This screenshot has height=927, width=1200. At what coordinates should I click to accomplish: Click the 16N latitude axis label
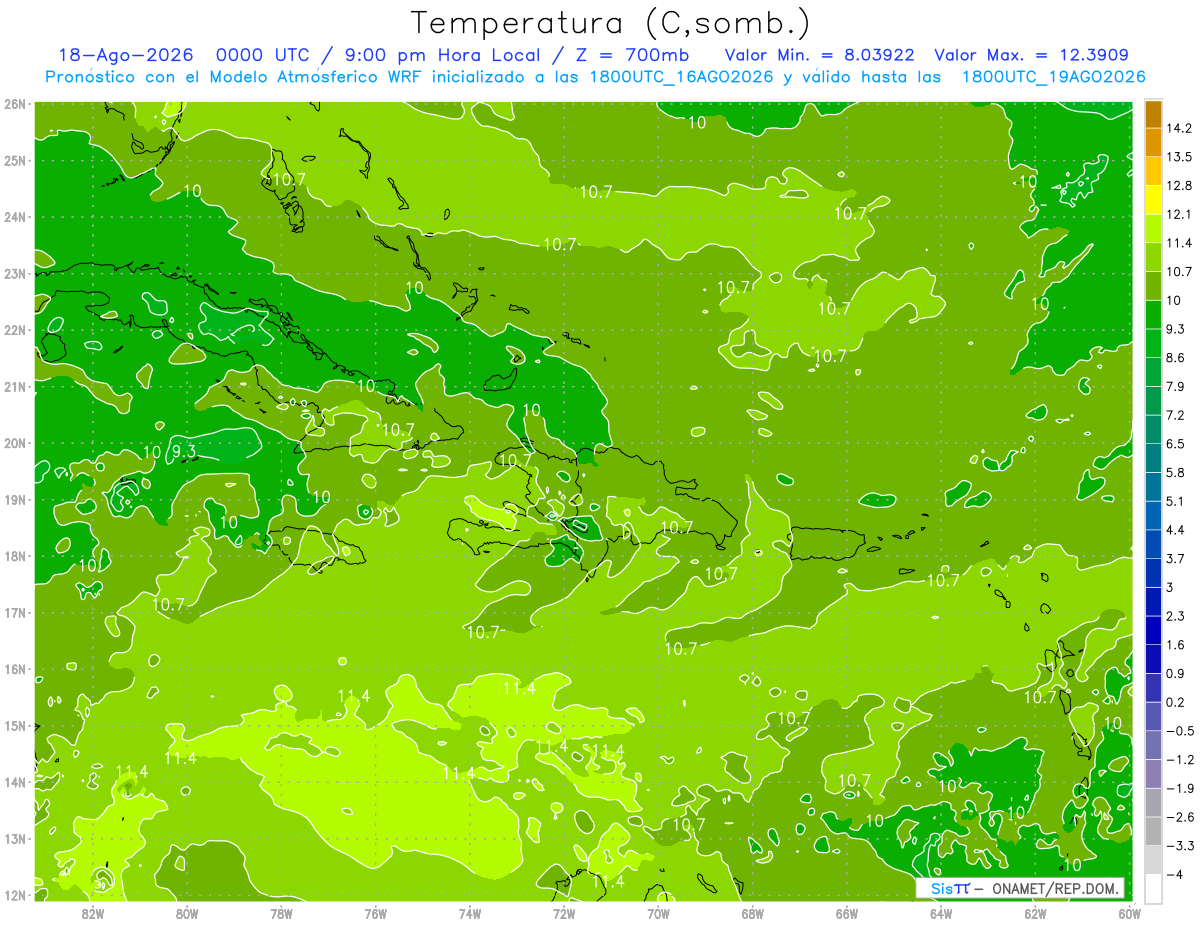pyautogui.click(x=16, y=669)
